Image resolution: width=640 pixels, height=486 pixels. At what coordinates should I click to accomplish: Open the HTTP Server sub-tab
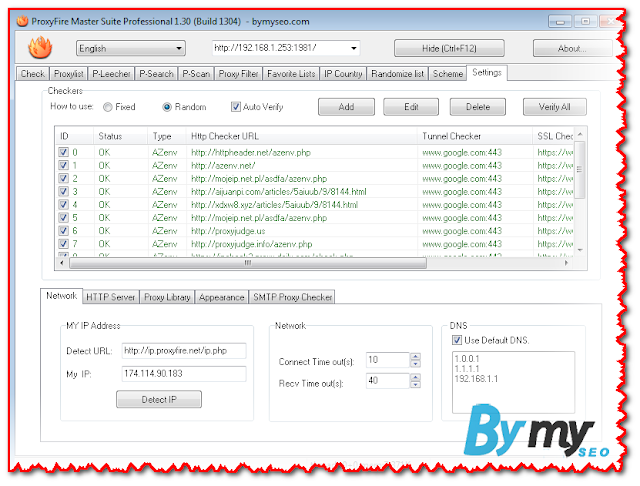111,297
